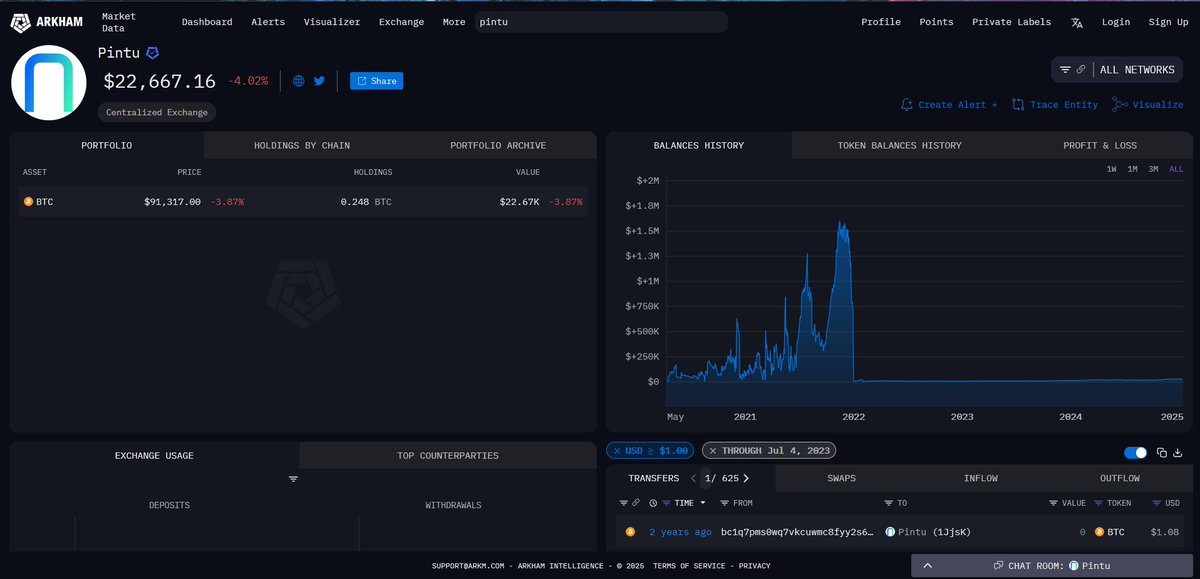Viewport: 1200px width, 579px height.
Task: Download transfers with the download icon
Action: 1177,453
